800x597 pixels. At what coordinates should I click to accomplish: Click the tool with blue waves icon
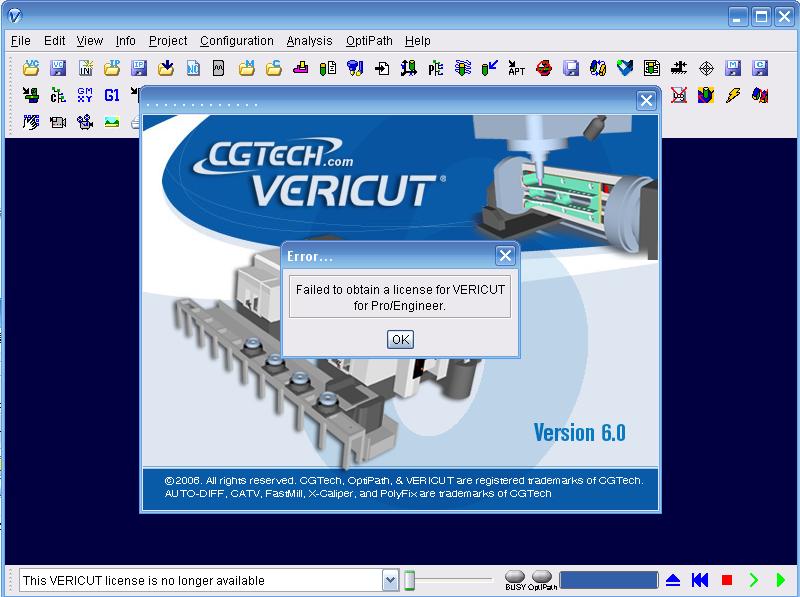[x=463, y=68]
